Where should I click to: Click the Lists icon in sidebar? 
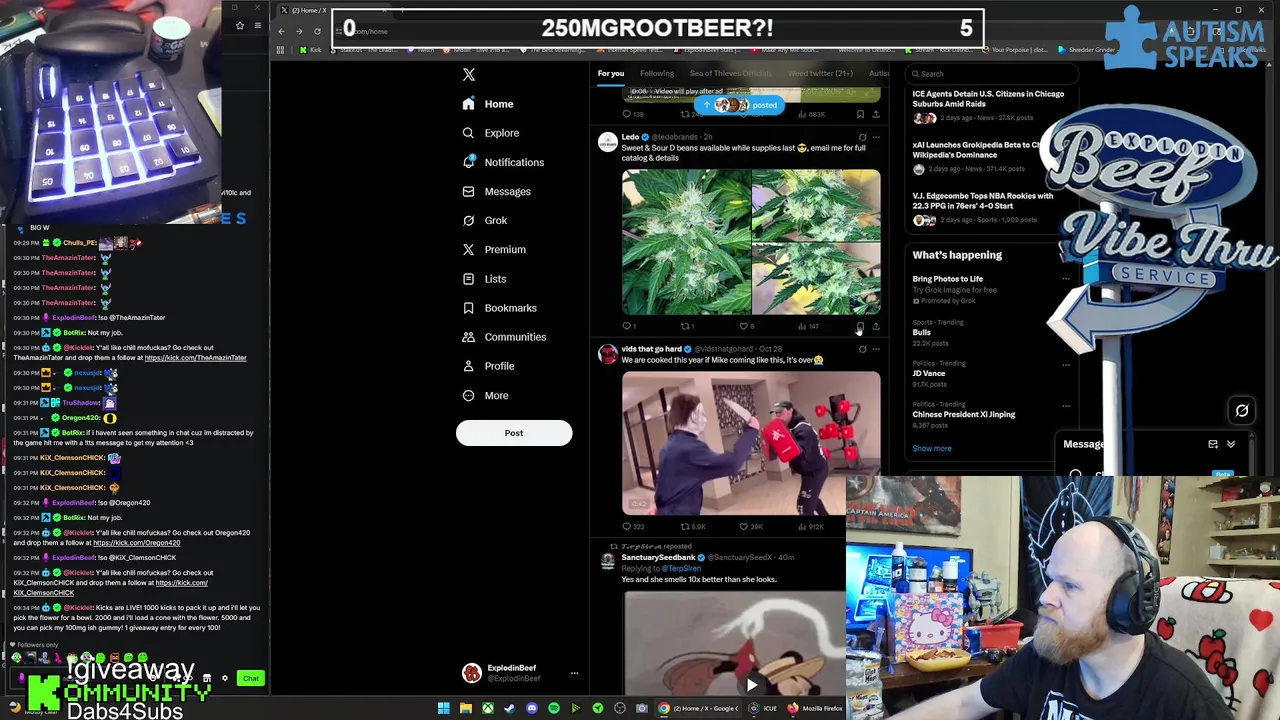(468, 279)
